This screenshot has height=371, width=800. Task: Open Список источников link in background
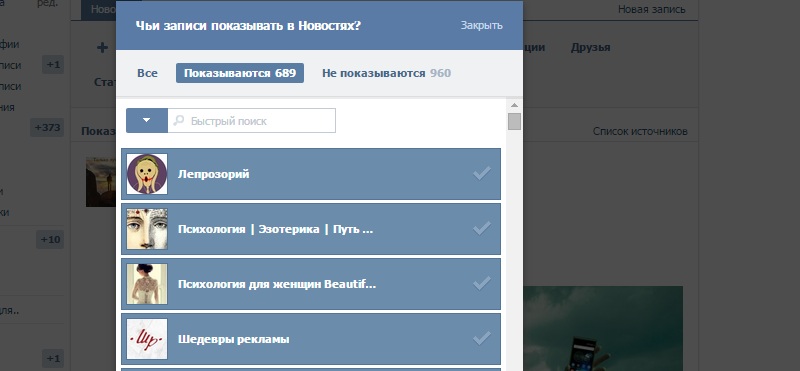coord(640,132)
